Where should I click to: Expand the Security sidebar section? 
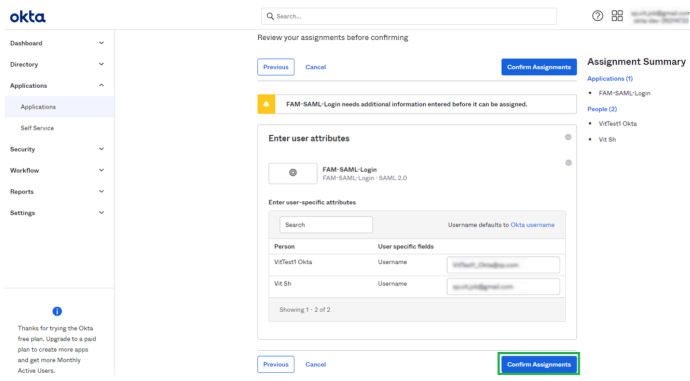tap(57, 149)
